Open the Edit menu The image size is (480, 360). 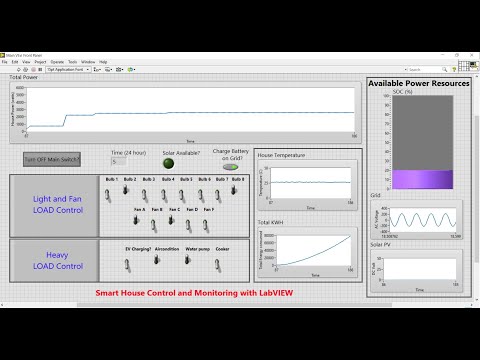coord(15,62)
